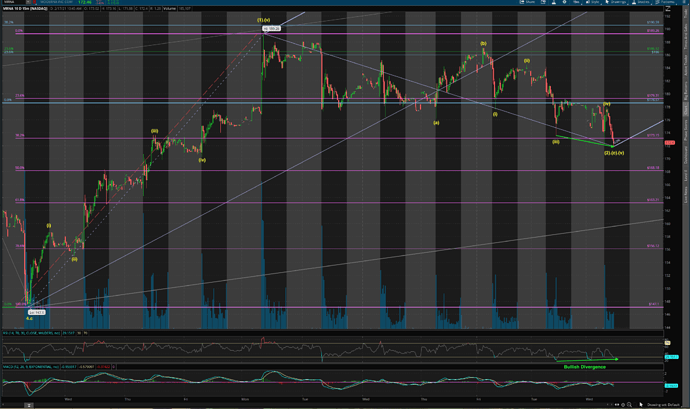This screenshot has height=409, width=690.
Task: Click the red clipboard icon next to the symbol field
Action: coord(34,2)
